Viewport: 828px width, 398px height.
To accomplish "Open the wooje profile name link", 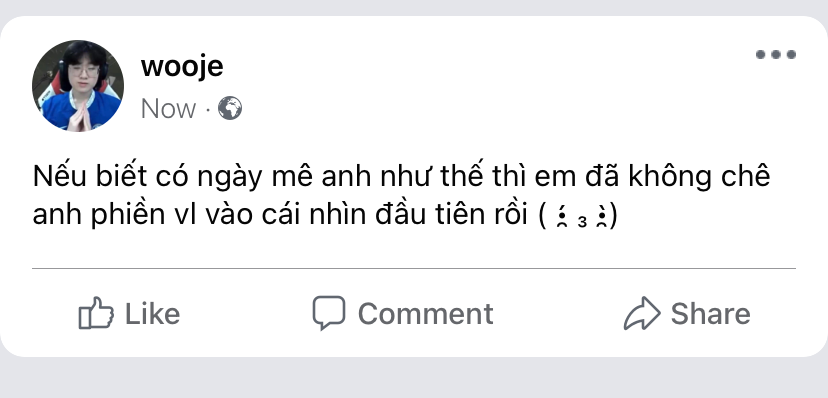I will [x=182, y=67].
